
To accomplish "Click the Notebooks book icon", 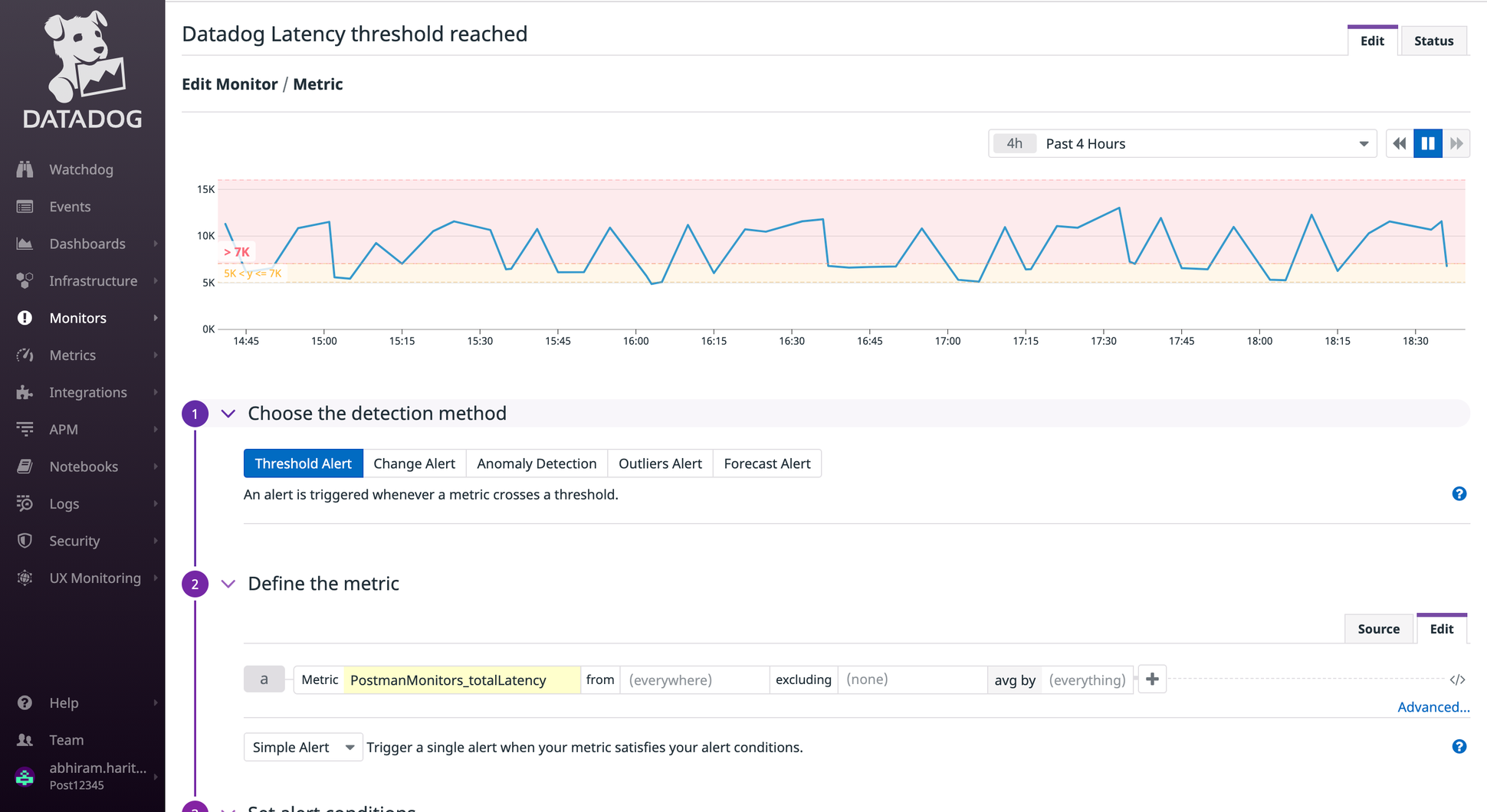I will tap(25, 467).
